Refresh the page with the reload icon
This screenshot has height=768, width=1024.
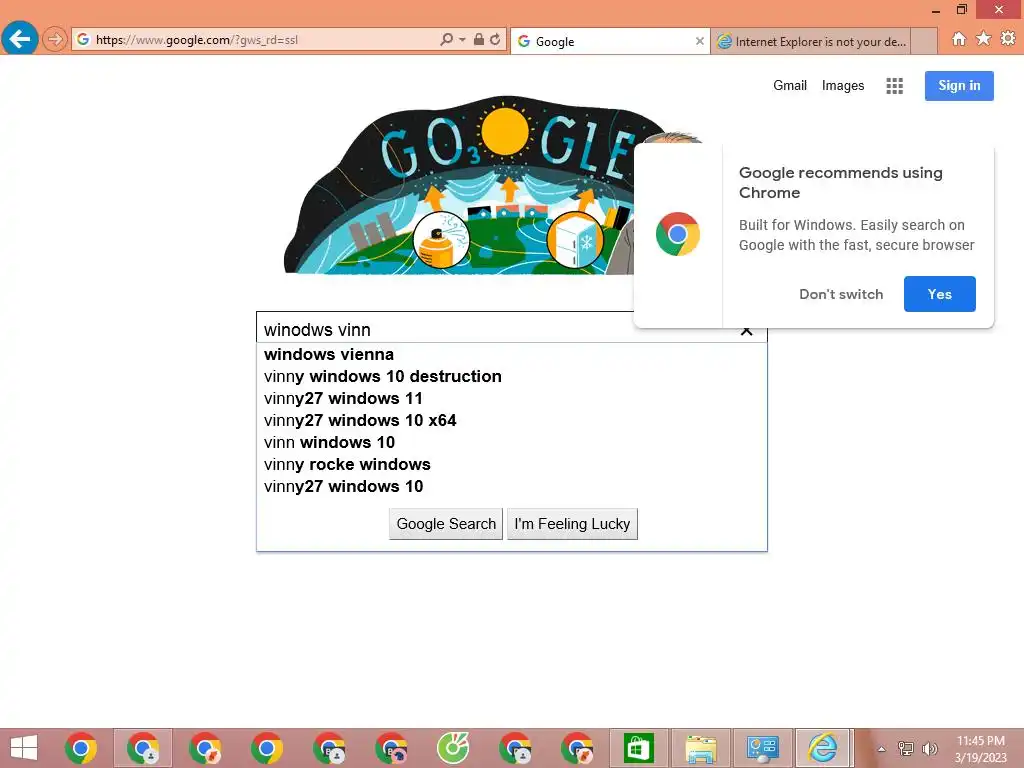tap(496, 40)
